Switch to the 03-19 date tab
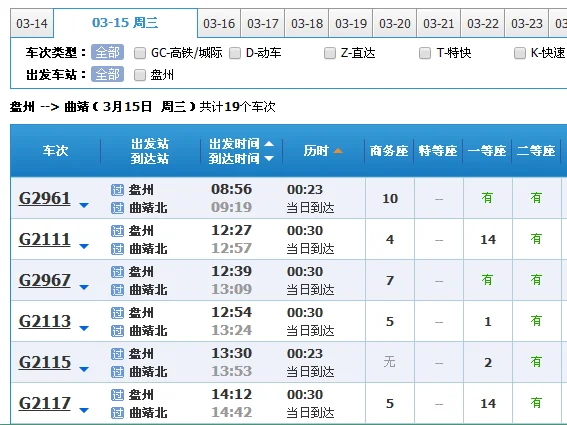This screenshot has height=425, width=567. pyautogui.click(x=351, y=24)
